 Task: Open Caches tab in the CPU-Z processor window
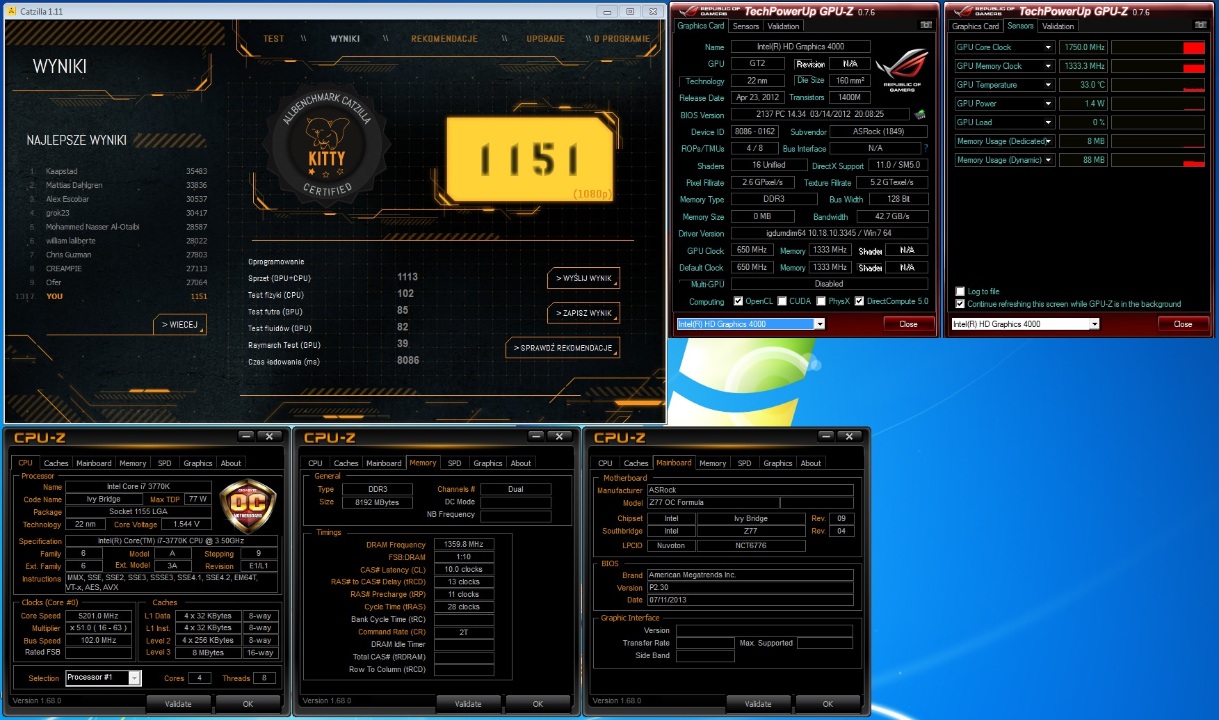coord(56,463)
